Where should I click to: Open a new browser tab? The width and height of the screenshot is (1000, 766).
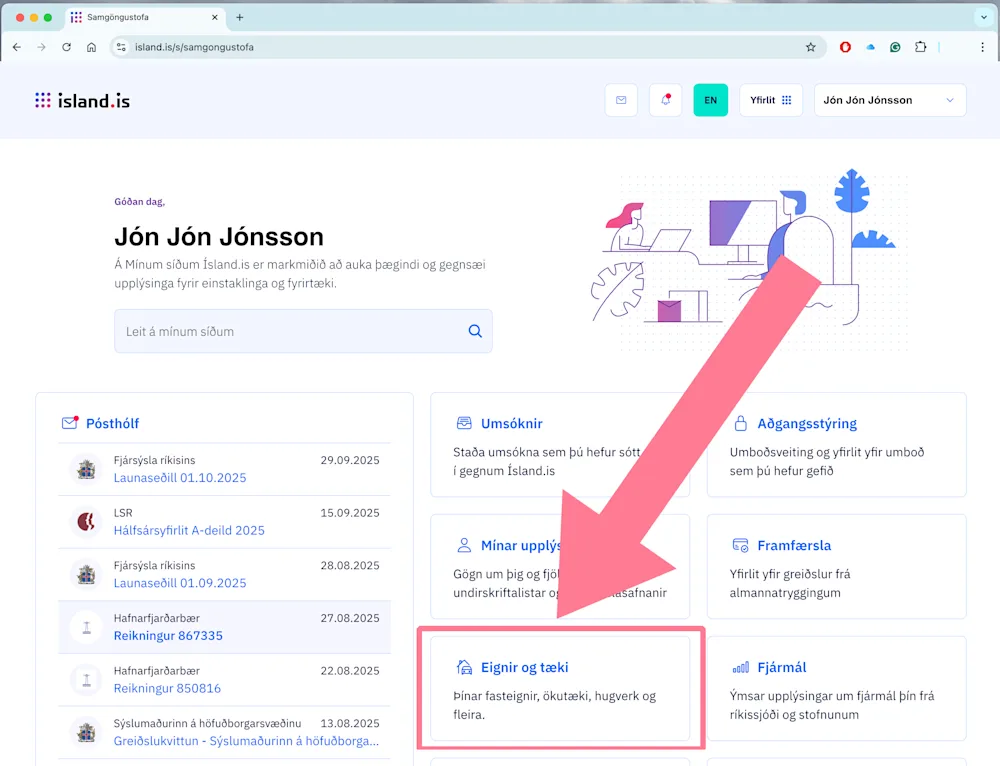pyautogui.click(x=240, y=17)
